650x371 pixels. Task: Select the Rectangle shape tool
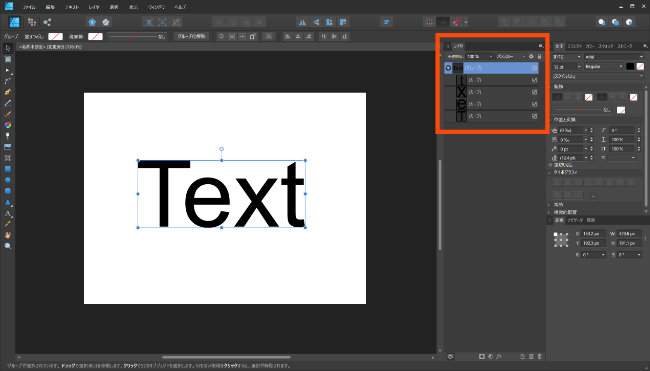7,169
